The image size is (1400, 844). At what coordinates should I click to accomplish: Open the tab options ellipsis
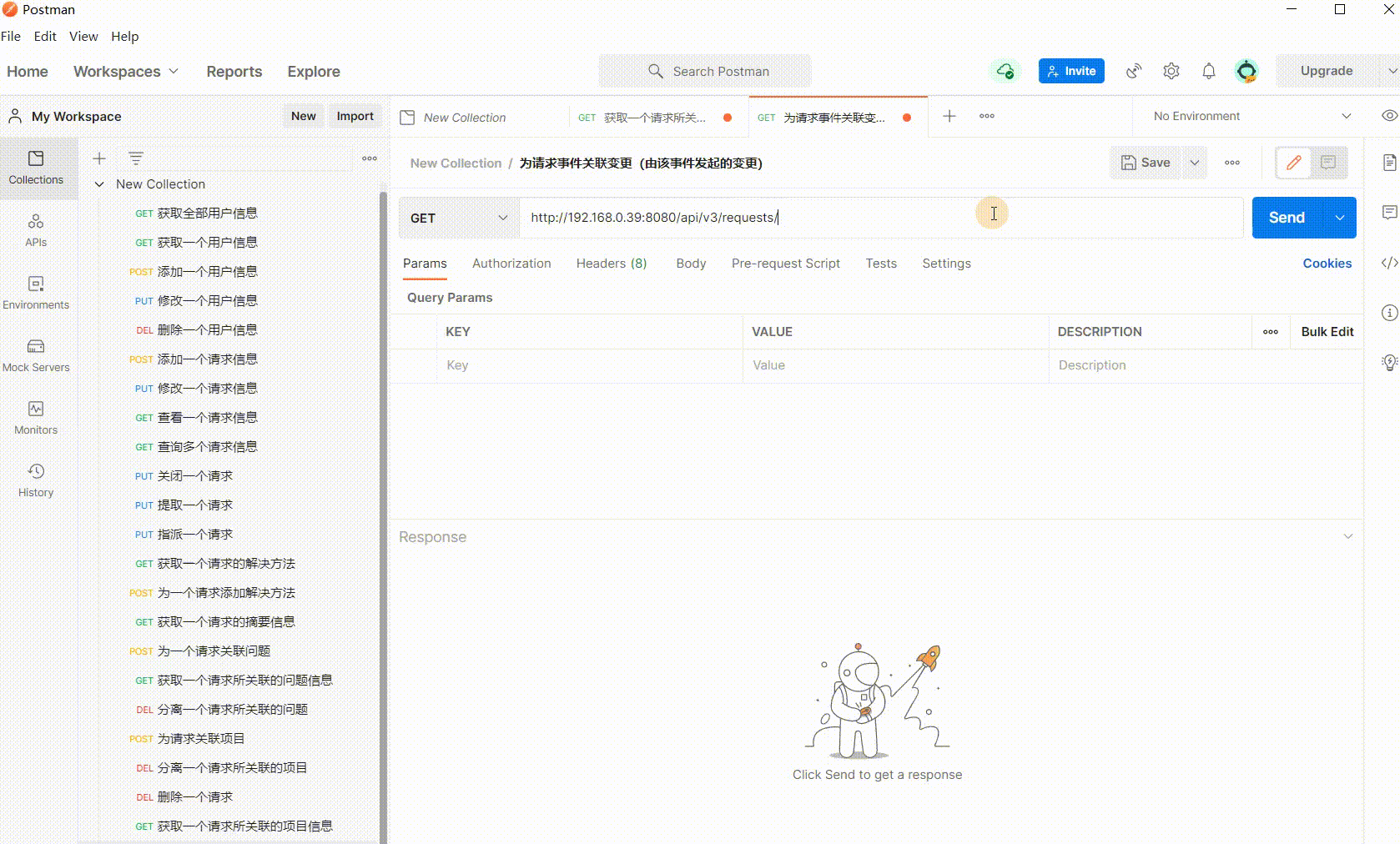987,116
